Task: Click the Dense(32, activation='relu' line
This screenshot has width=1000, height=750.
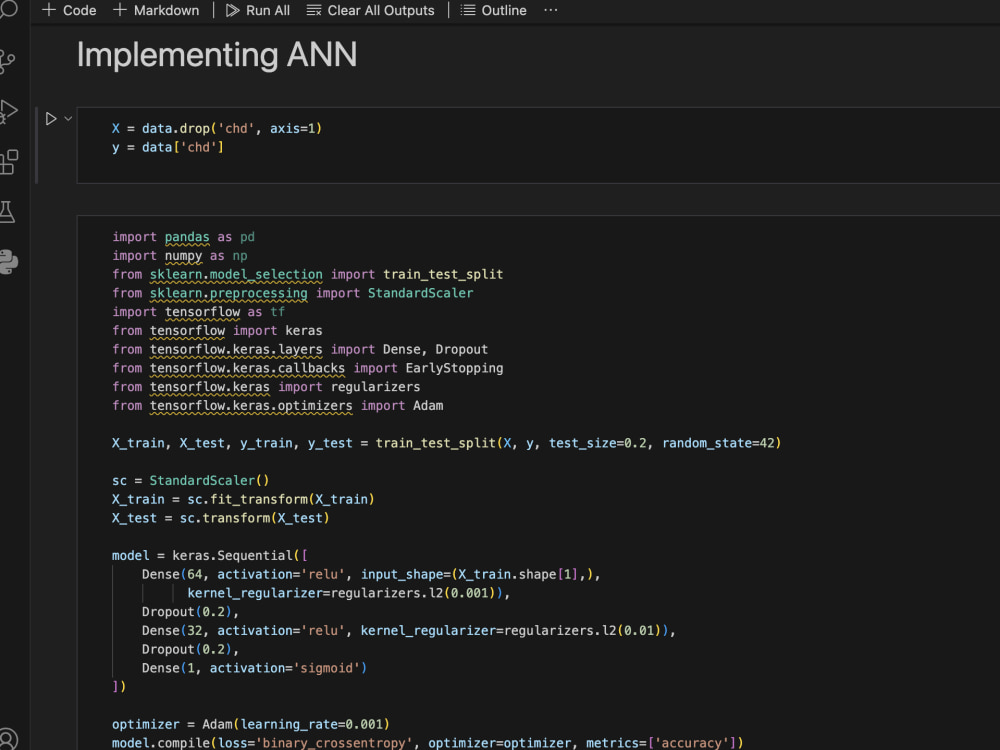Action: pyautogui.click(x=409, y=631)
